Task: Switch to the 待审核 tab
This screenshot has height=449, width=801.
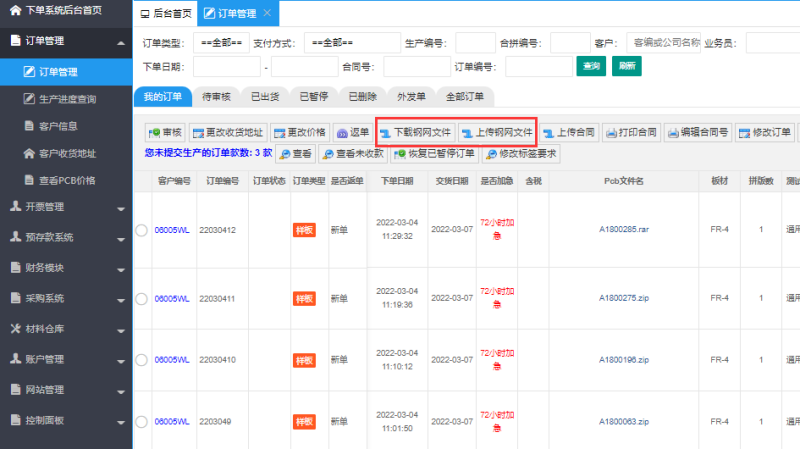Action: (x=217, y=97)
